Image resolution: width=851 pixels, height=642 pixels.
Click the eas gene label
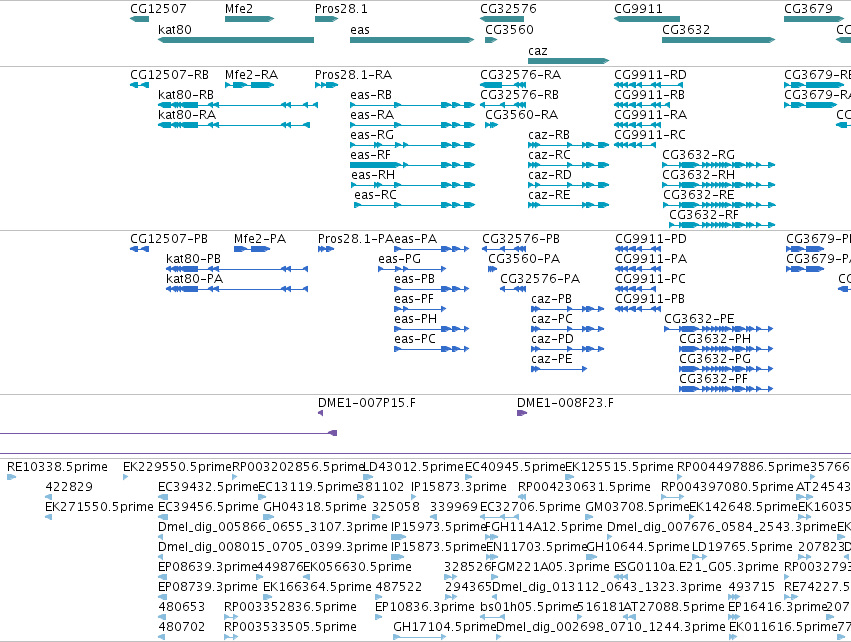click(x=360, y=30)
